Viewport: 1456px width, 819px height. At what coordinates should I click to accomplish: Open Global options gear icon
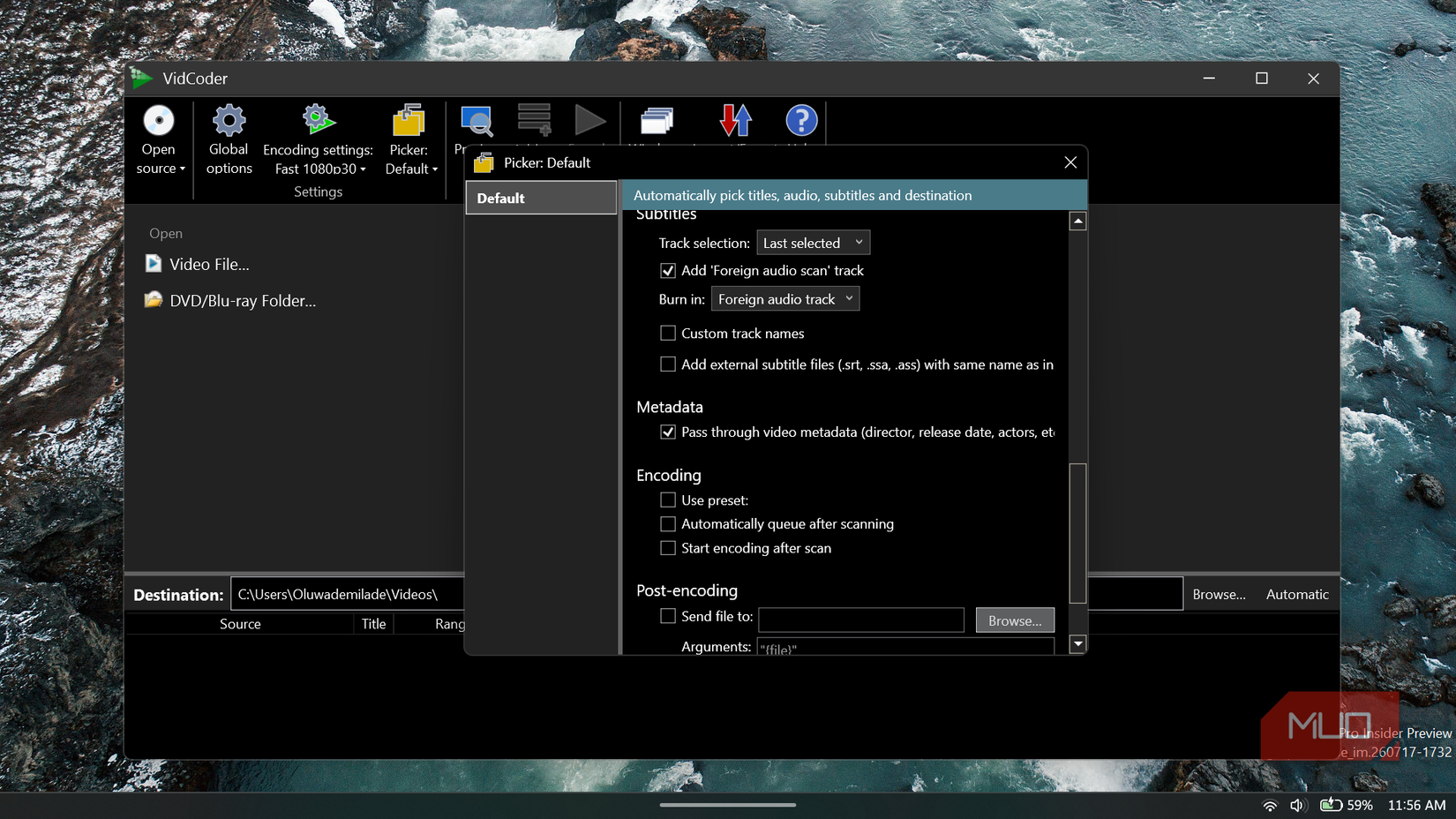(229, 120)
